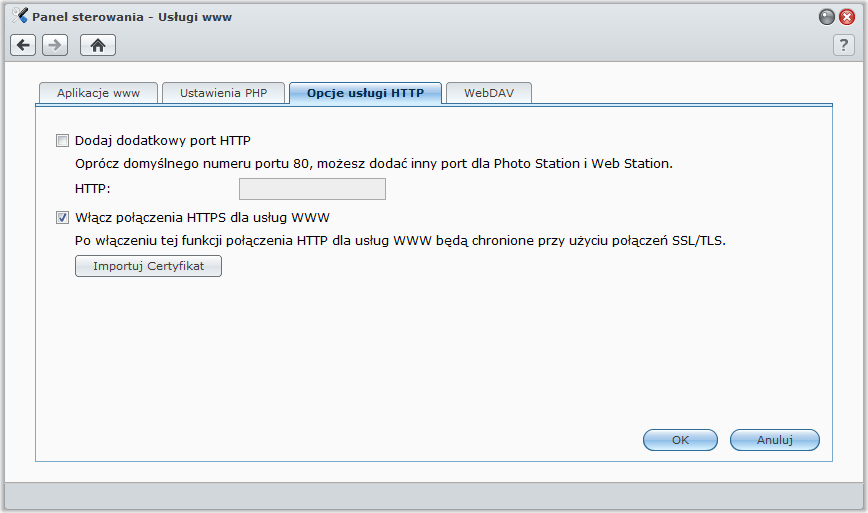Click the Importuj Certyfikat button
The image size is (868, 513).
pyautogui.click(x=148, y=266)
